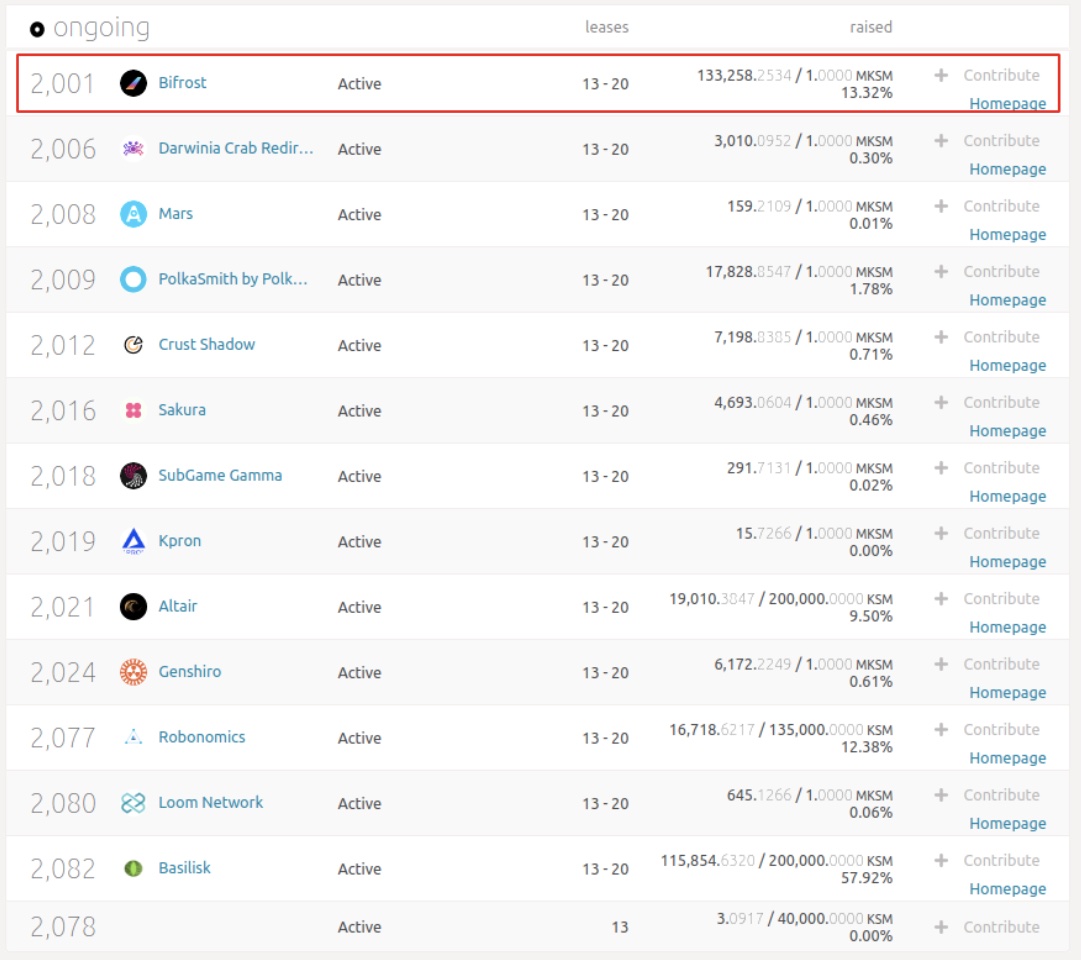Click Contribute button for Robonomics

(x=987, y=729)
